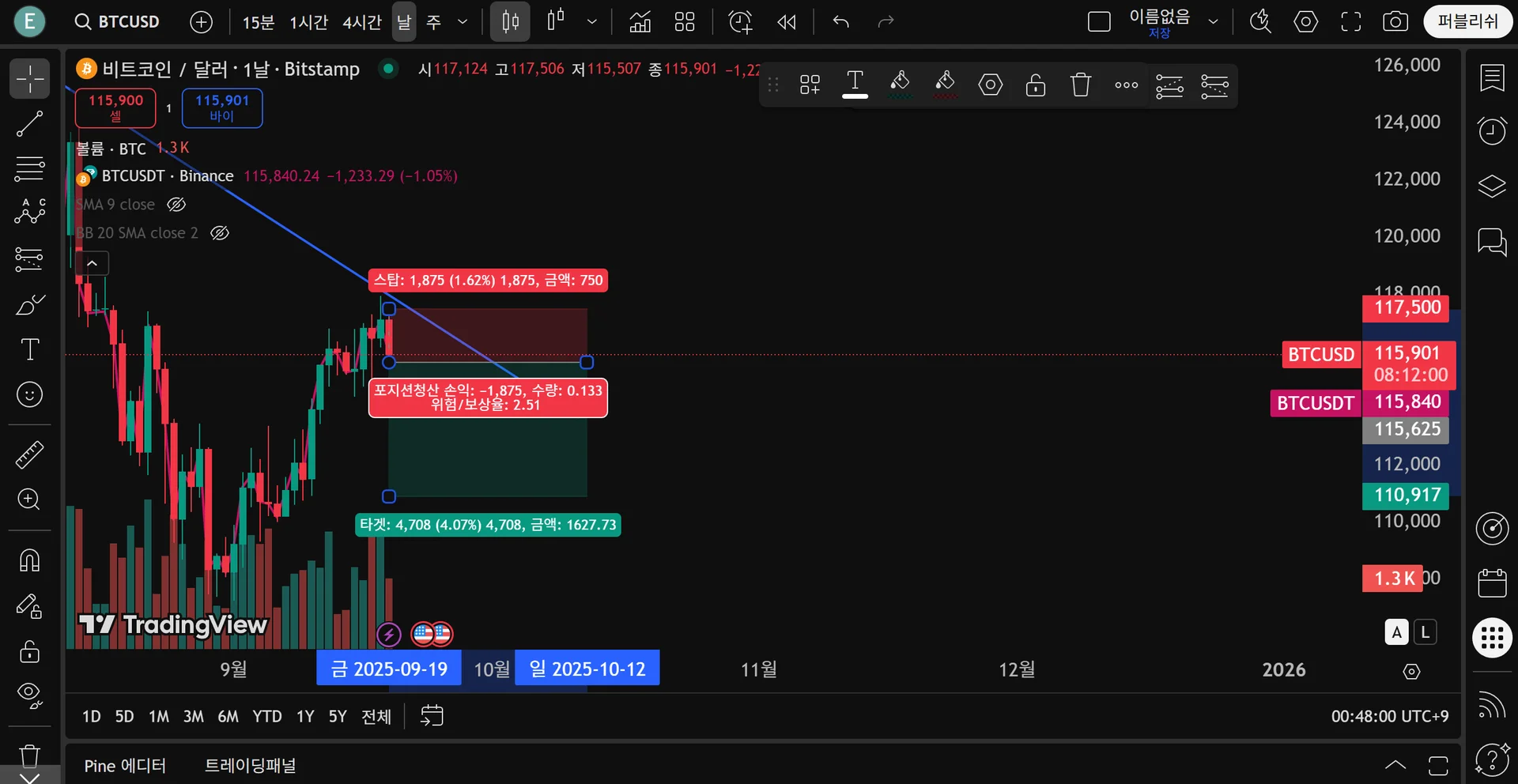Select the brush drawing tool
The width and height of the screenshot is (1518, 784).
pyautogui.click(x=30, y=304)
